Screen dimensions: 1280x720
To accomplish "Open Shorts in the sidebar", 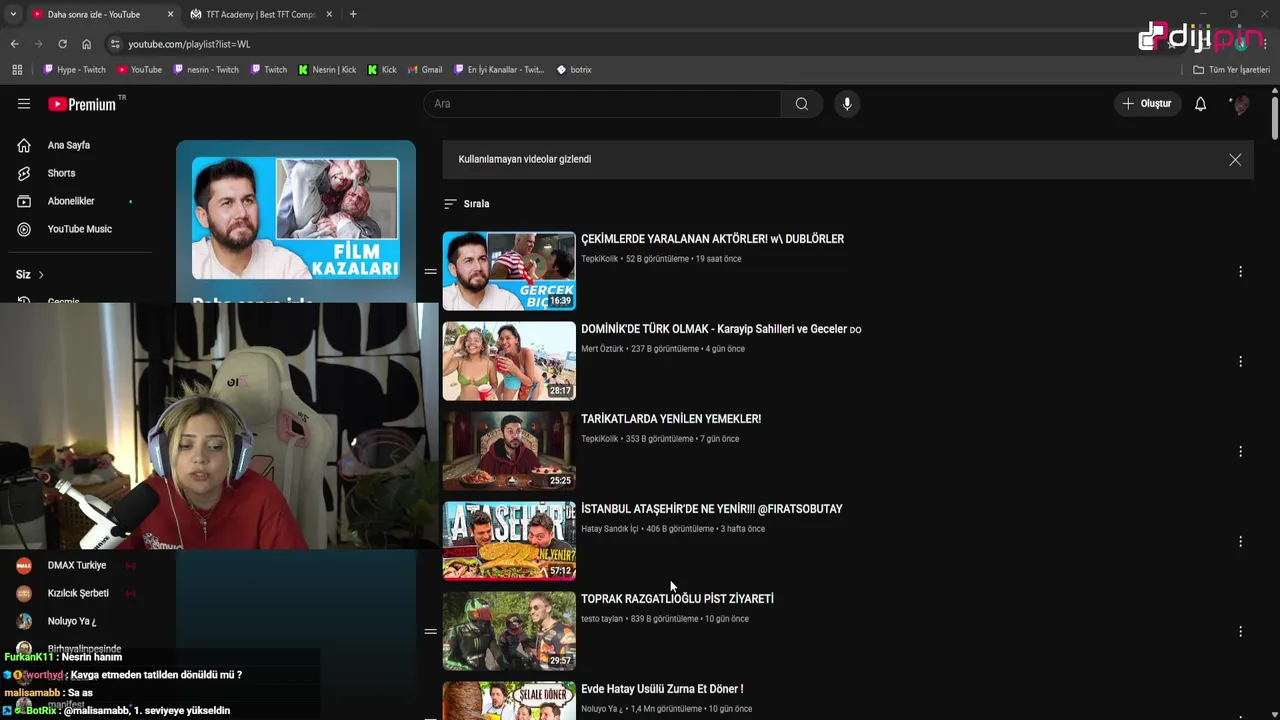I will [61, 173].
